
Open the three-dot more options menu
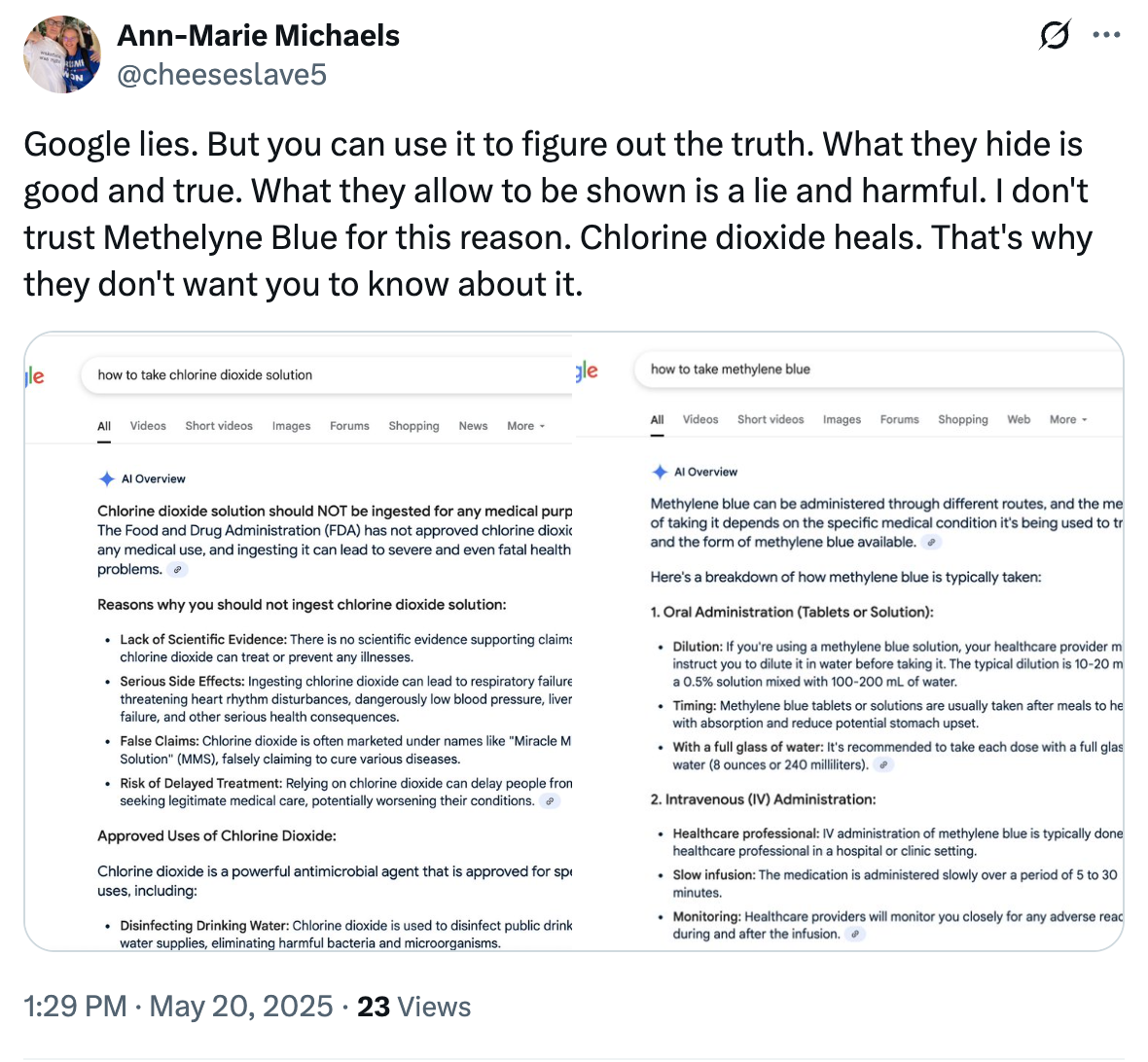point(1106,36)
